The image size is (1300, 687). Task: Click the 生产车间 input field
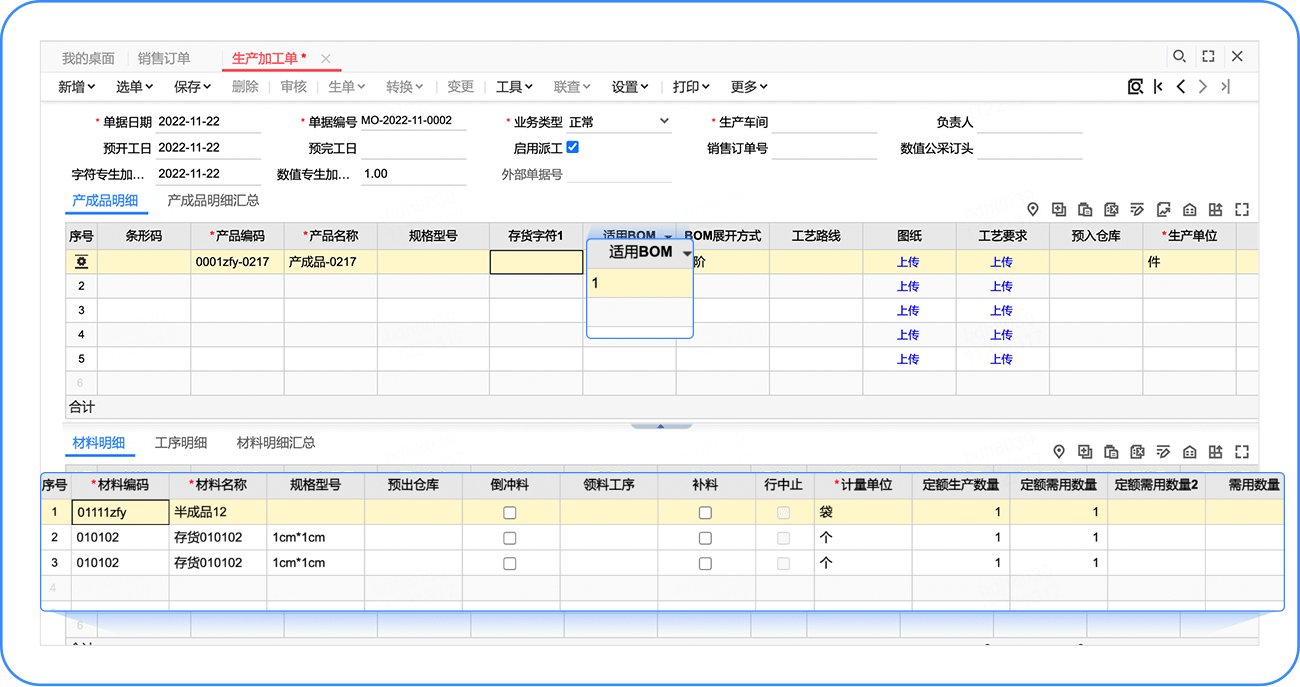pos(823,123)
